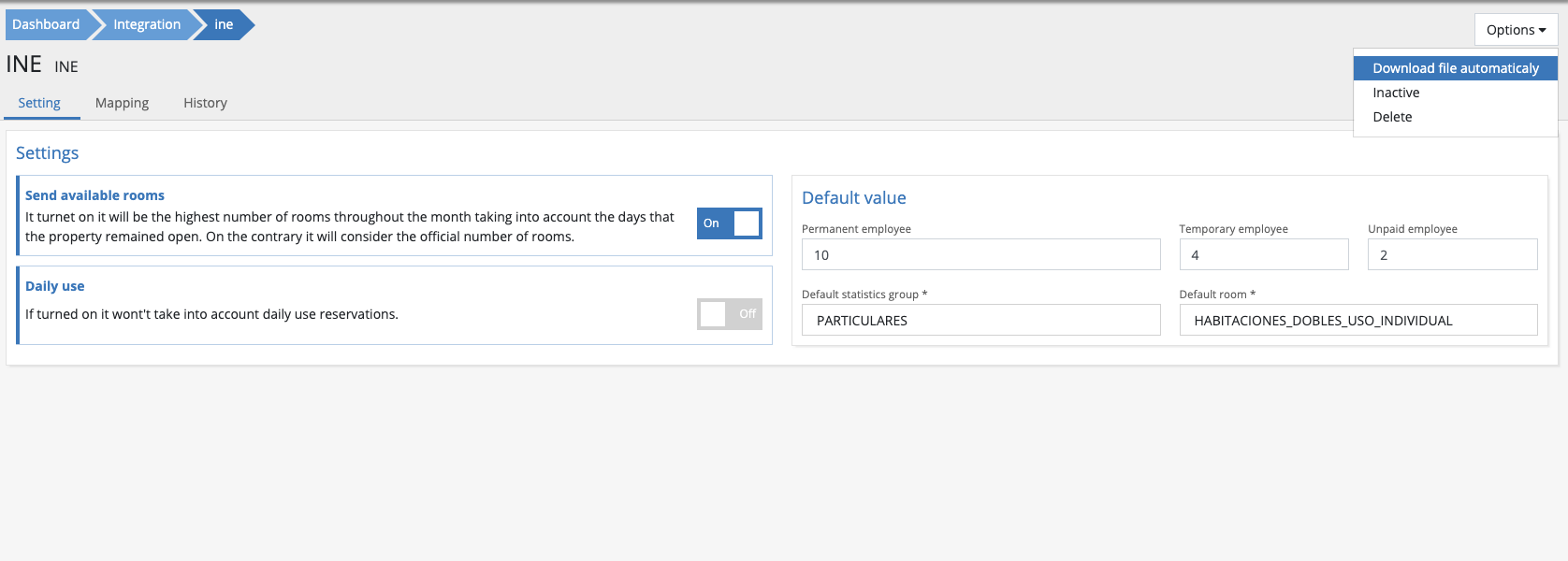1568x561 pixels.
Task: Open Default statistics group PARTICULARES selector
Action: [x=980, y=321]
